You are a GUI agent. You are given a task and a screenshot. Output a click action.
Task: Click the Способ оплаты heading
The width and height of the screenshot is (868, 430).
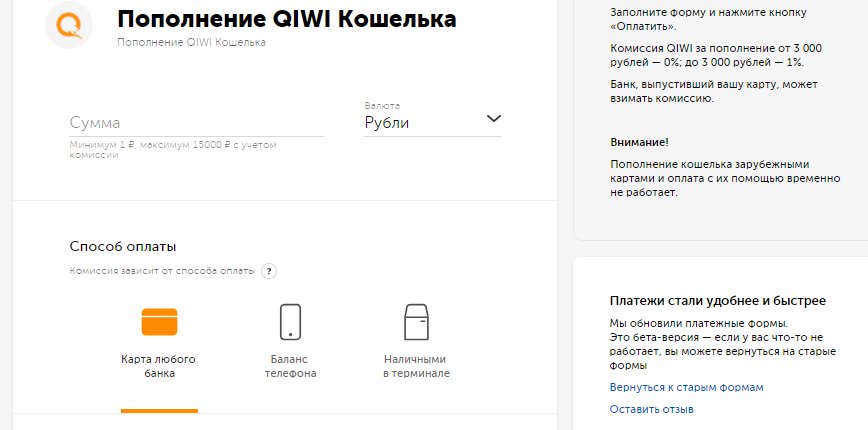pyautogui.click(x=123, y=247)
